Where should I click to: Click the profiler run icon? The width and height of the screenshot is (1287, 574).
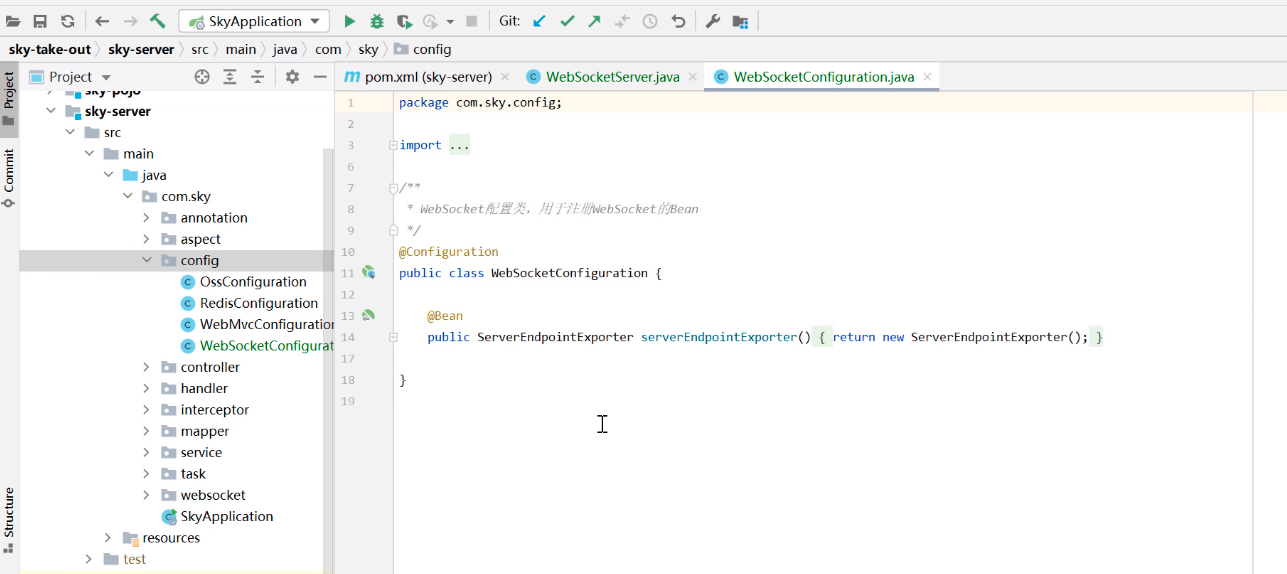[431, 21]
